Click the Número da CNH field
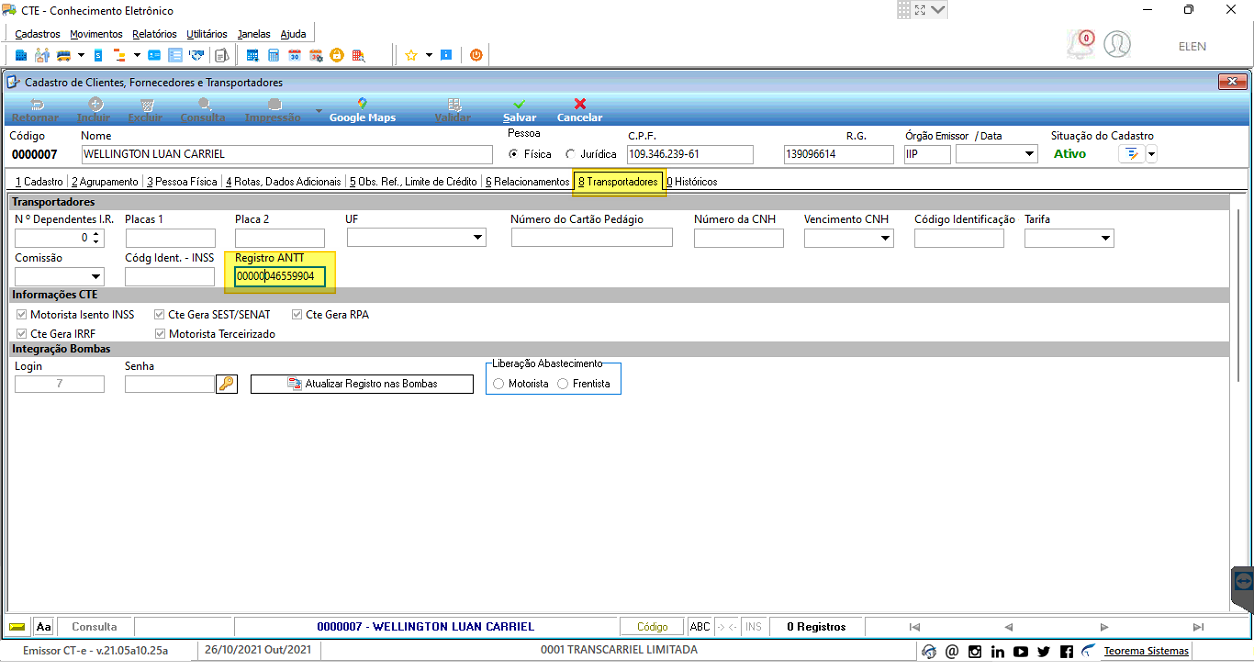The height and width of the screenshot is (662, 1254). [x=739, y=238]
